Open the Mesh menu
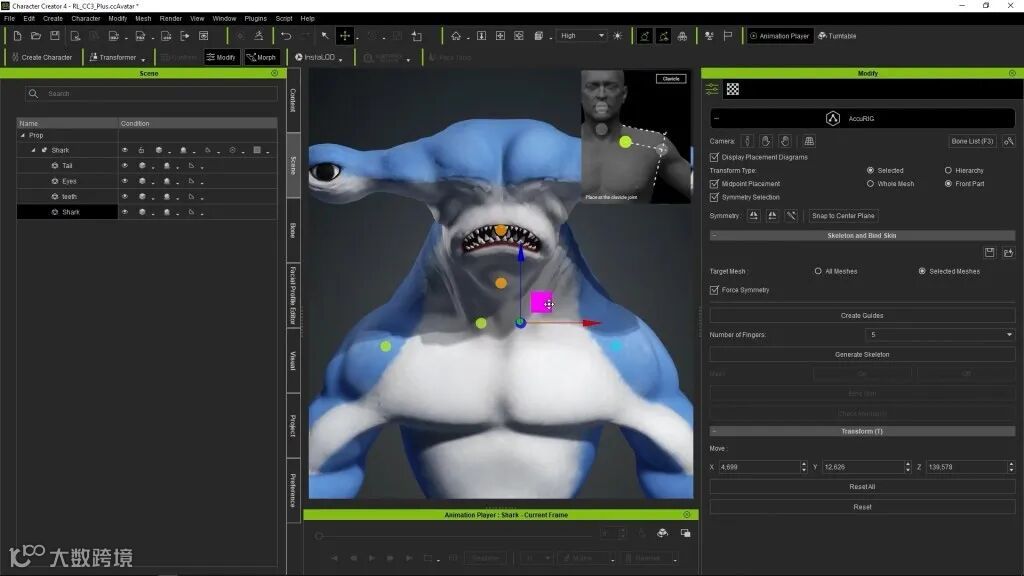This screenshot has height=576, width=1024. 143,18
